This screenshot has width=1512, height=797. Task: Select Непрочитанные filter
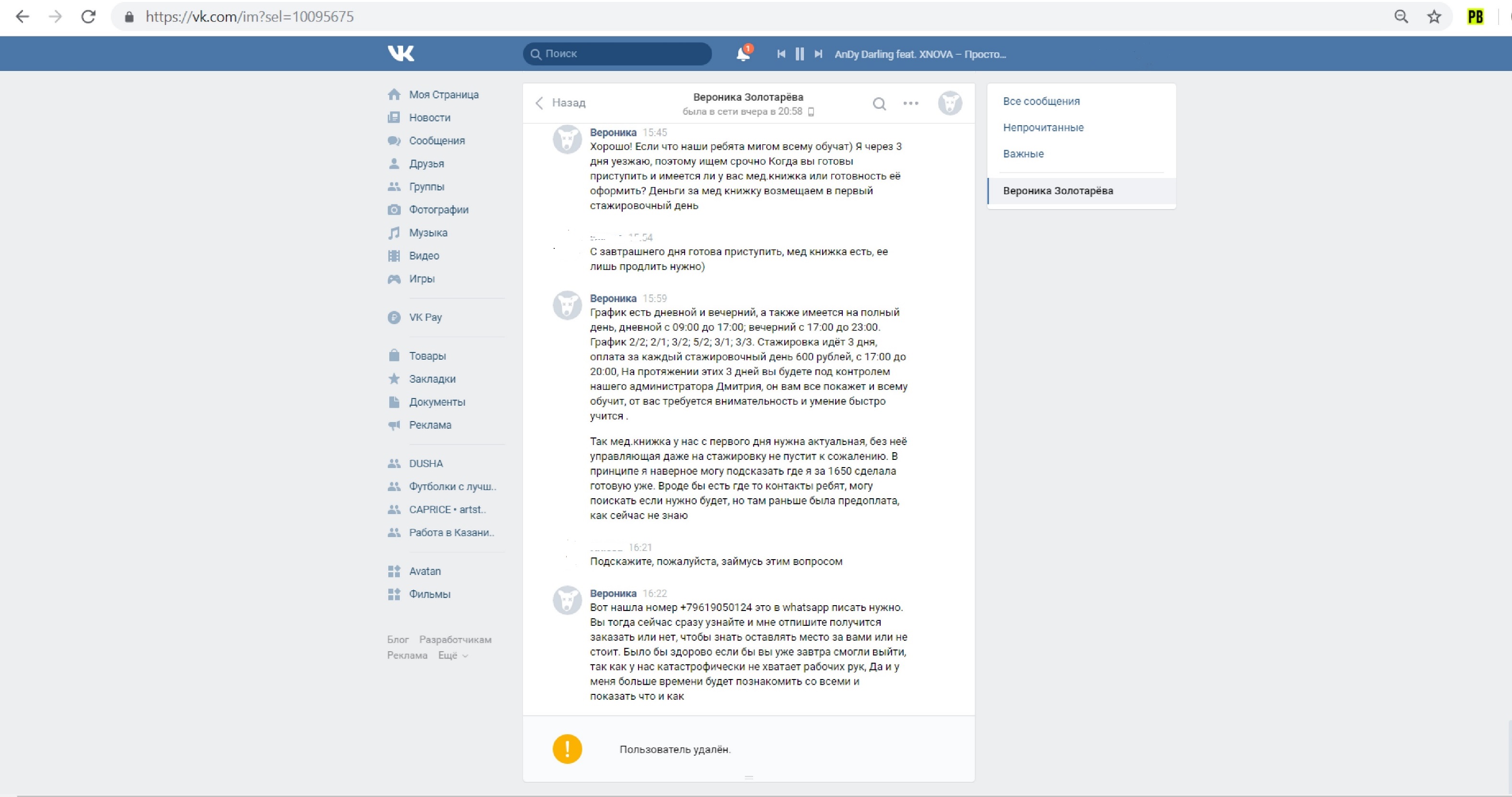(1043, 128)
